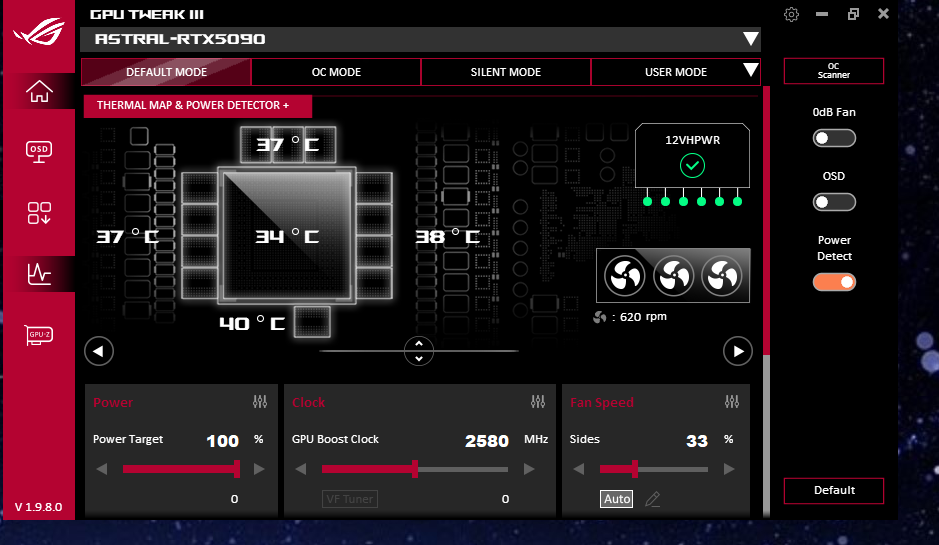The image size is (939, 545).
Task: Click the 34 °C GPU core temperature
Action: [287, 236]
